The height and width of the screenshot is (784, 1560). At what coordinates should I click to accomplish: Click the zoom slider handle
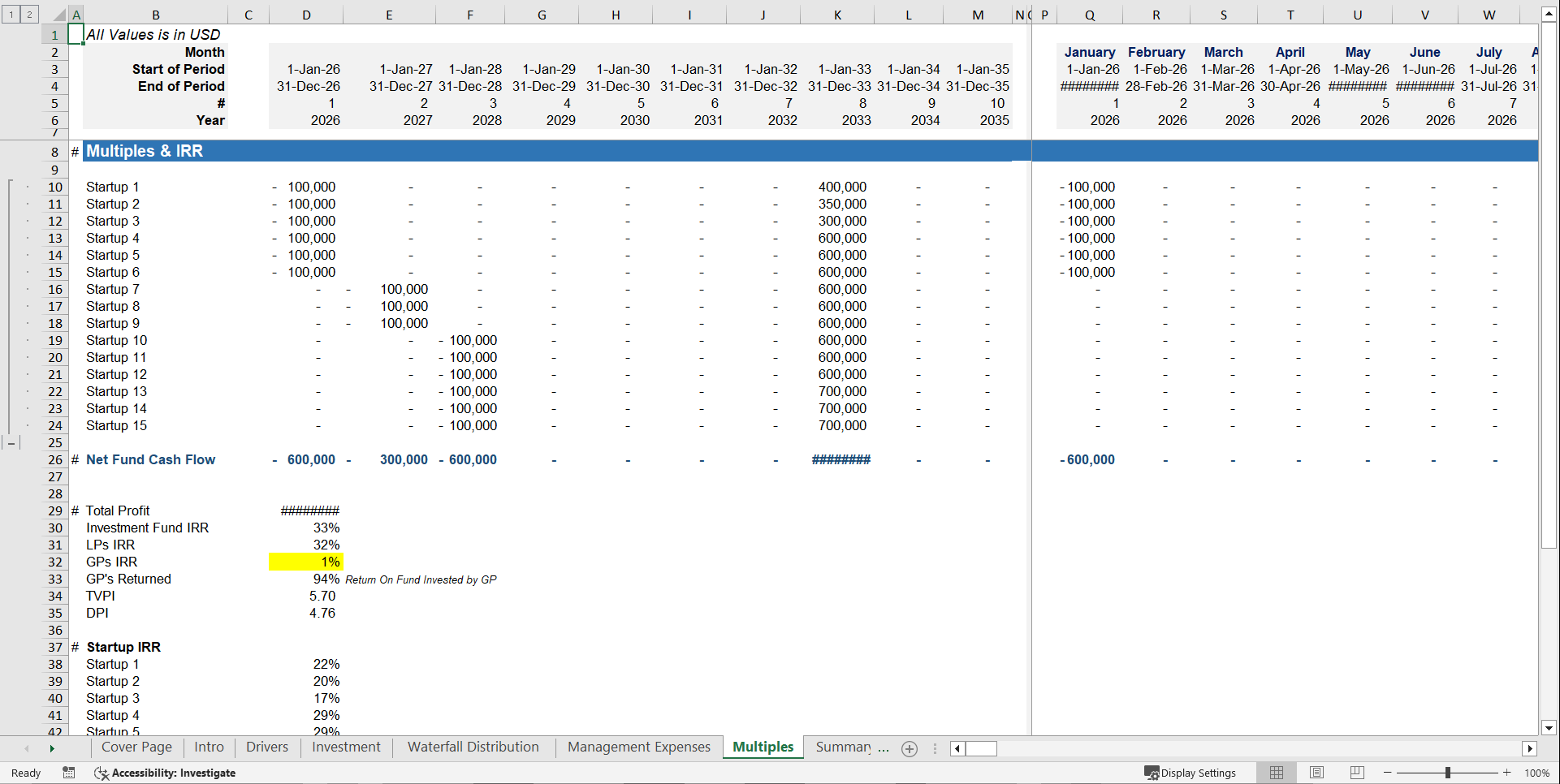pyautogui.click(x=1449, y=772)
